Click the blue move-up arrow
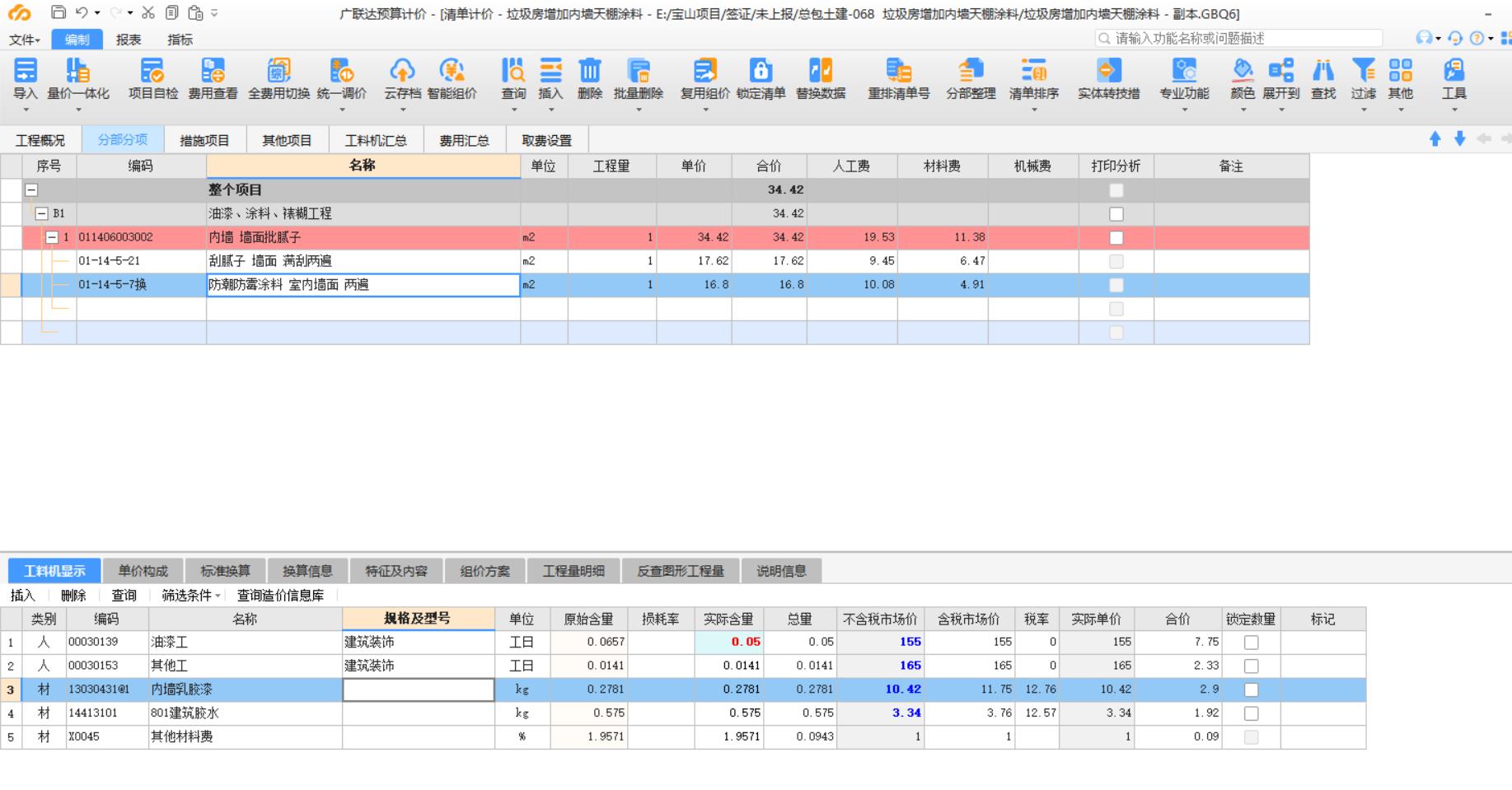Image resolution: width=1512 pixels, height=790 pixels. click(1435, 139)
